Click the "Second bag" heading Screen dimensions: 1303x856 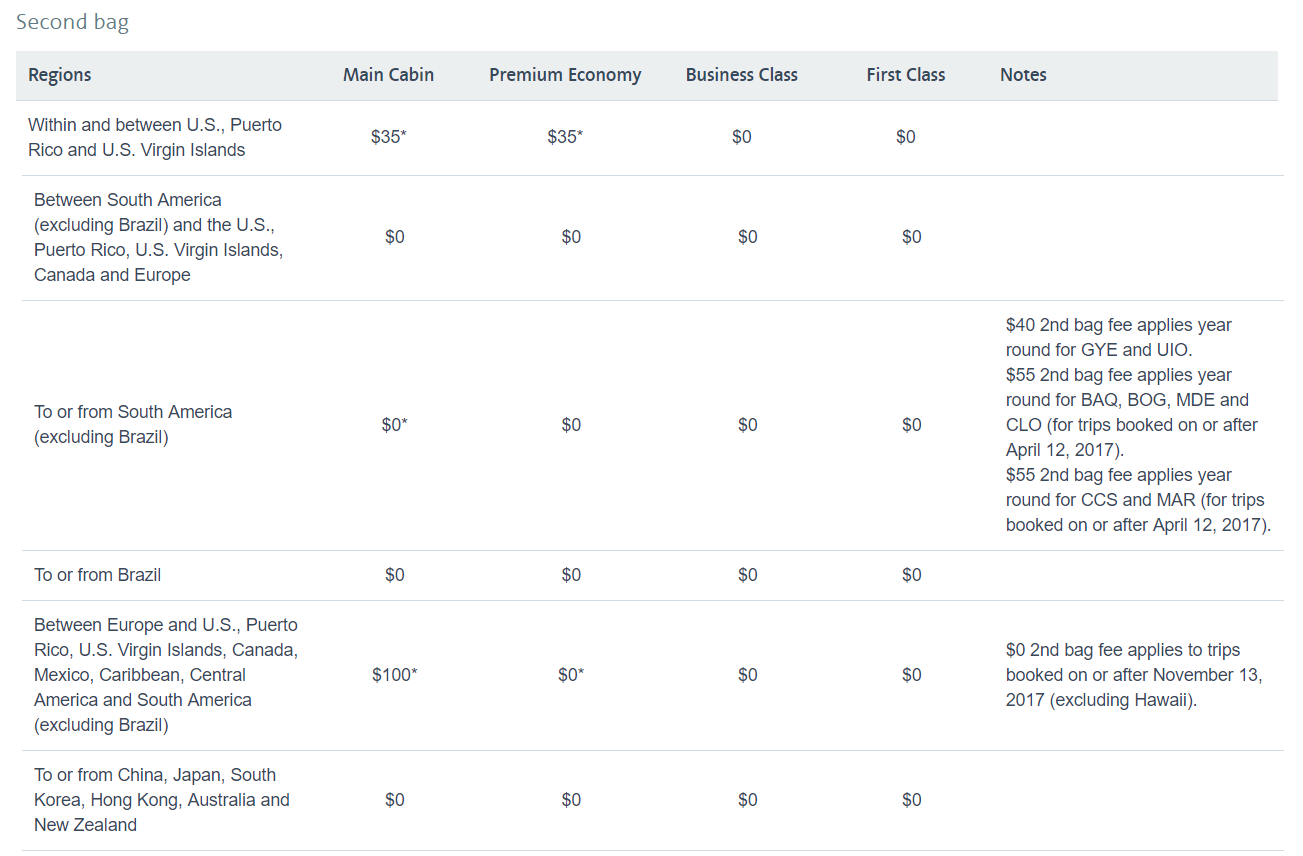(x=72, y=22)
